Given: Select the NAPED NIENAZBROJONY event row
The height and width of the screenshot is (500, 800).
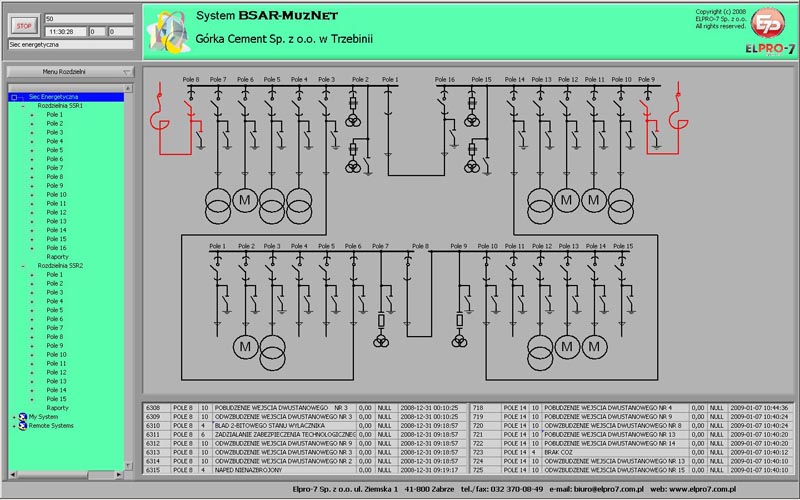Looking at the screenshot, I should click(x=305, y=470).
